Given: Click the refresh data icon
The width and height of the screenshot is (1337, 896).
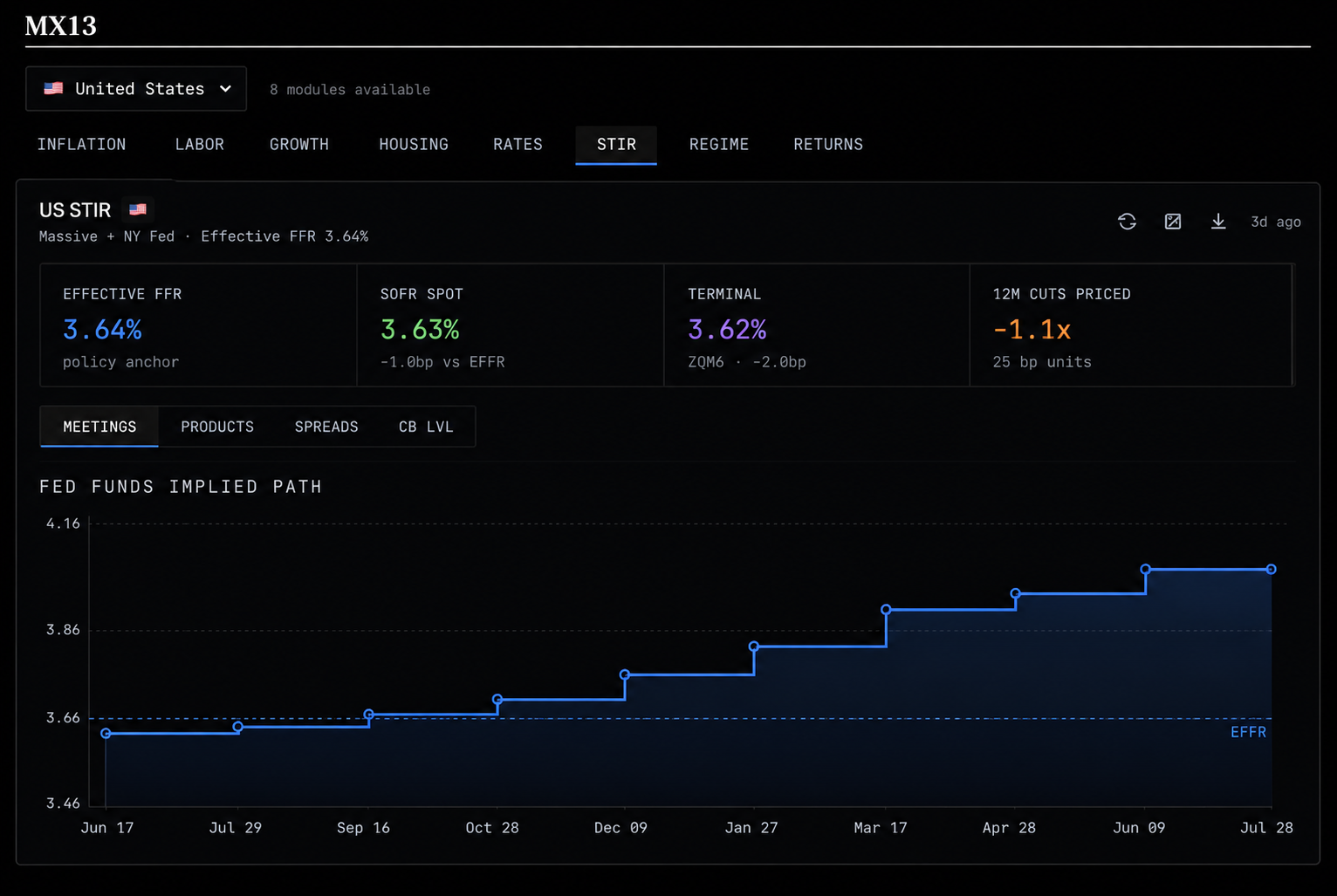Looking at the screenshot, I should coord(1127,222).
